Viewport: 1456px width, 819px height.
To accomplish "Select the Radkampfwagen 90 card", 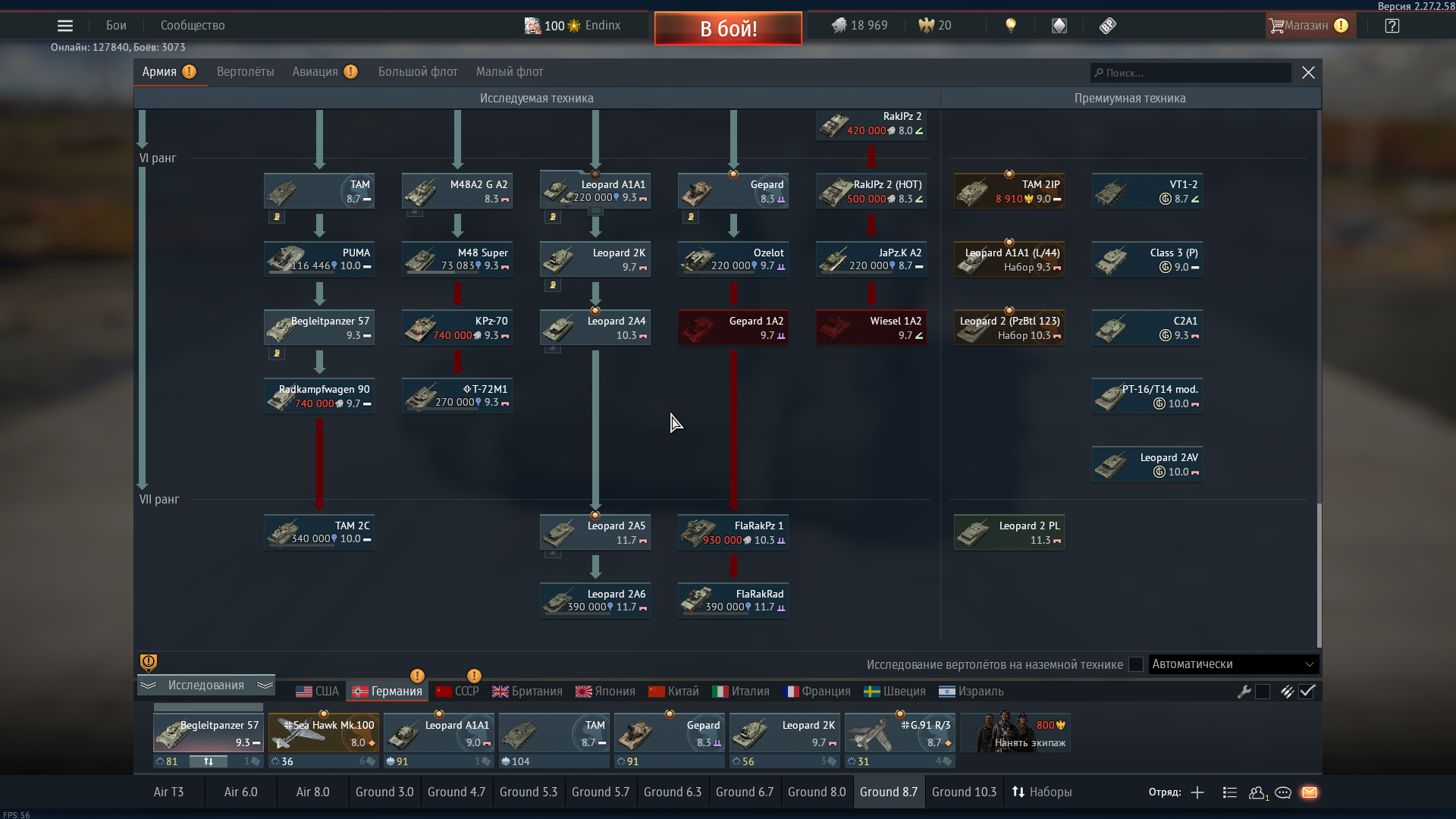I will coord(319,395).
